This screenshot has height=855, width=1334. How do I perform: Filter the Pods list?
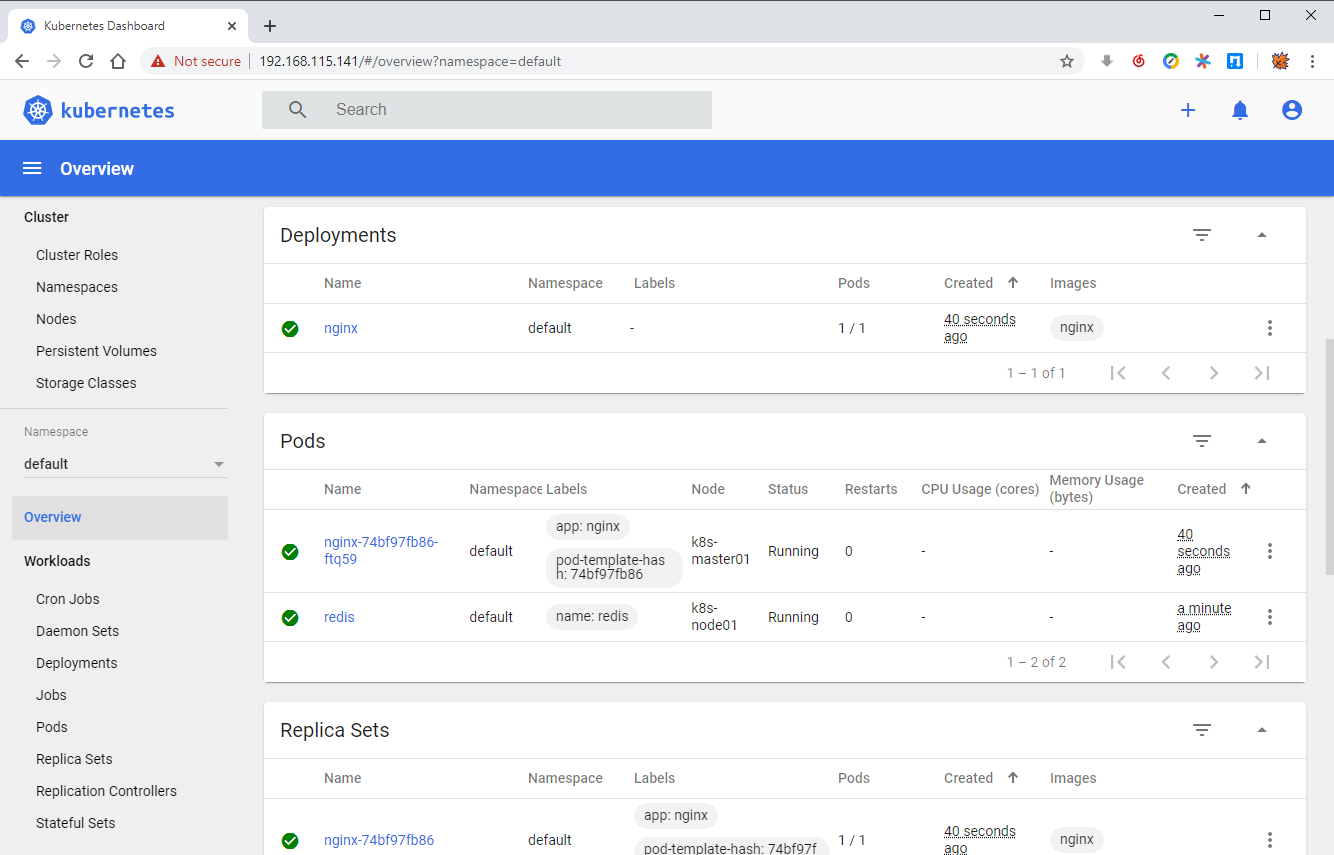(1202, 441)
